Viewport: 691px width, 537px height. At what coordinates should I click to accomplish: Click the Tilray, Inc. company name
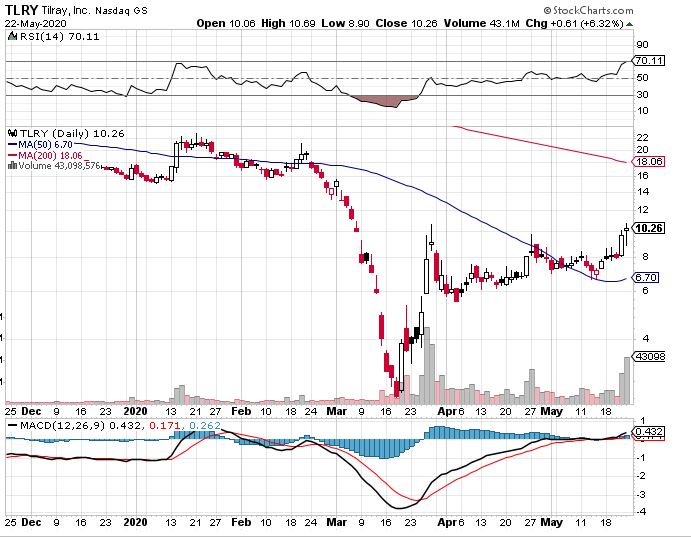(66, 11)
